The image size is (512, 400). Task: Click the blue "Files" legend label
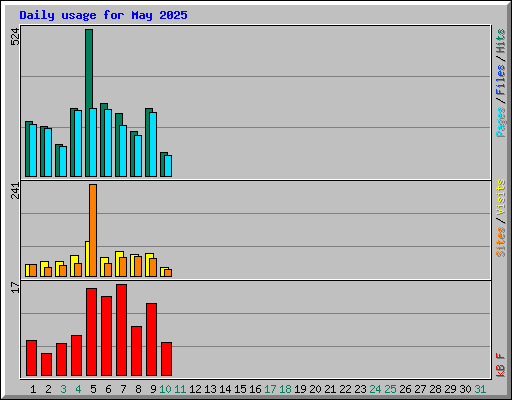pos(500,80)
